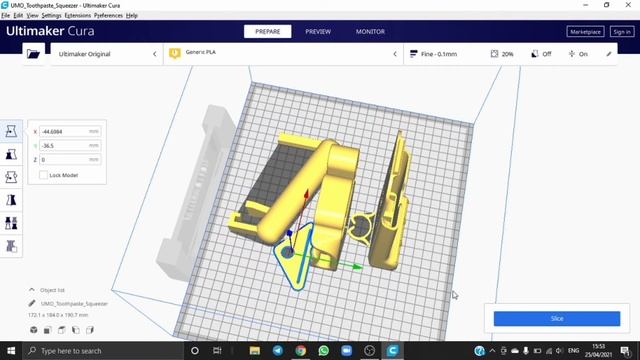The image size is (640, 360).
Task: Click the Cortana circle icon
Action: (x=195, y=351)
